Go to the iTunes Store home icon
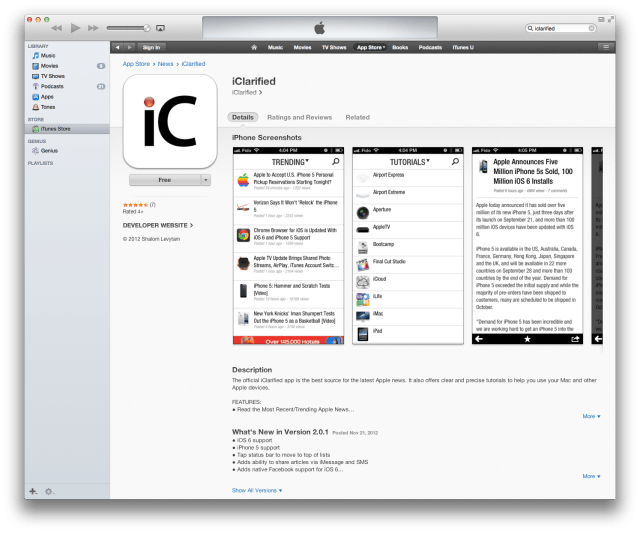The image size is (640, 533). click(254, 47)
